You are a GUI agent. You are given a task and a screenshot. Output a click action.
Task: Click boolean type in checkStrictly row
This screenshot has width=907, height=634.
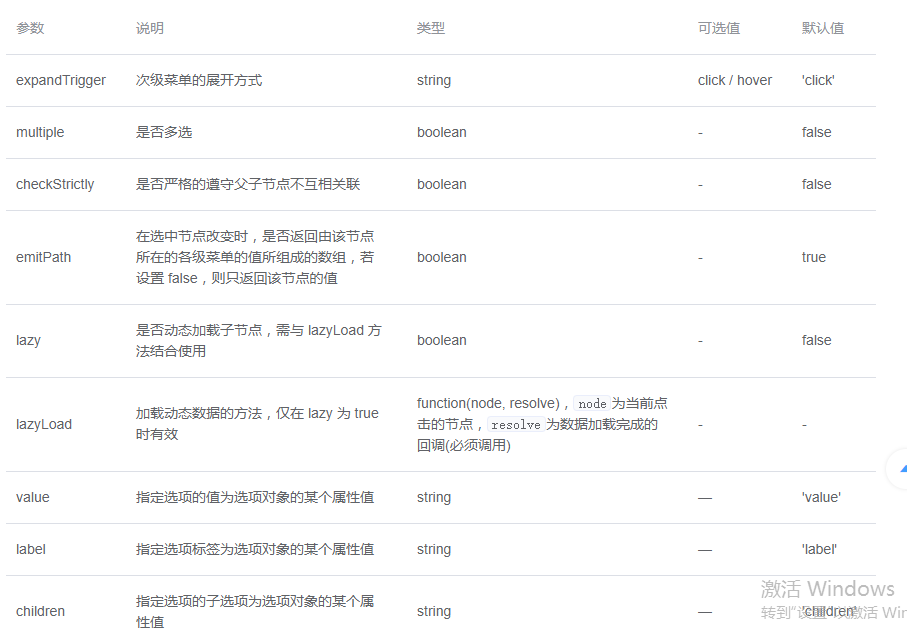[442, 185]
